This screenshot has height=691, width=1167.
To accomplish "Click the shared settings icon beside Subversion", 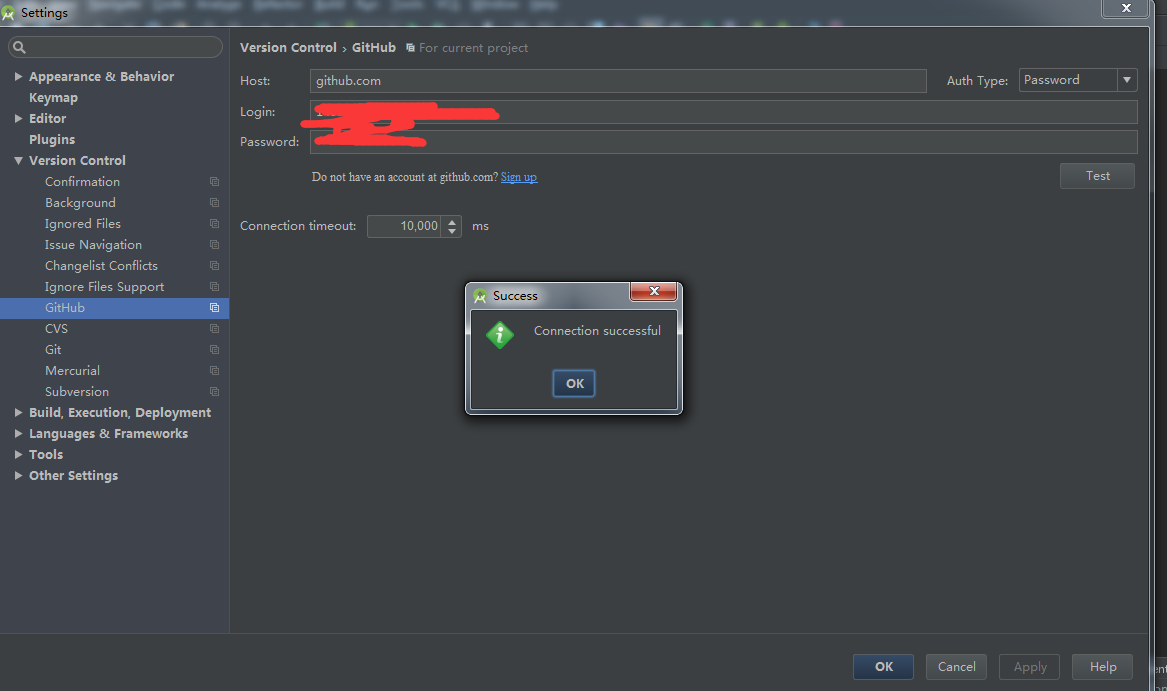I will click(x=214, y=391).
